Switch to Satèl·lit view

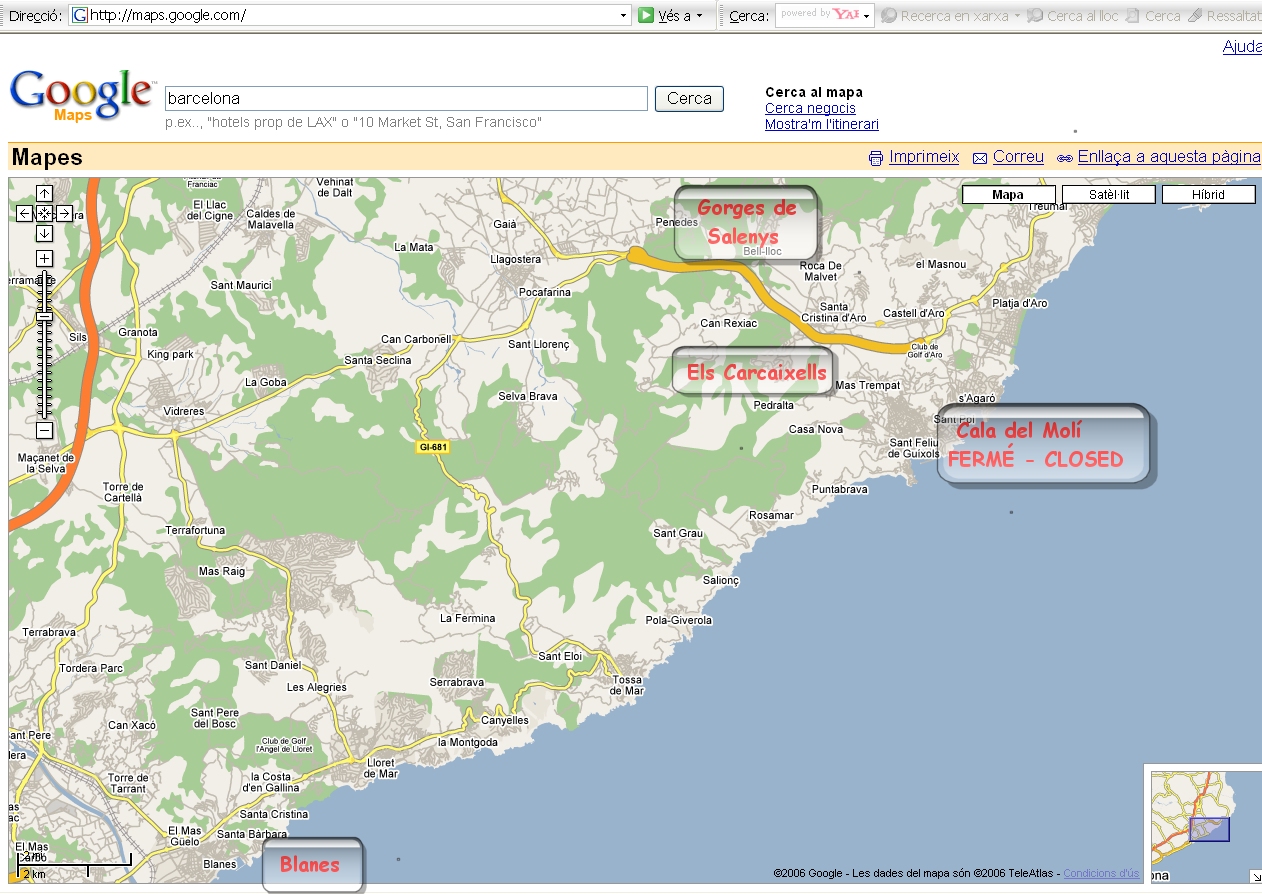coord(1108,195)
